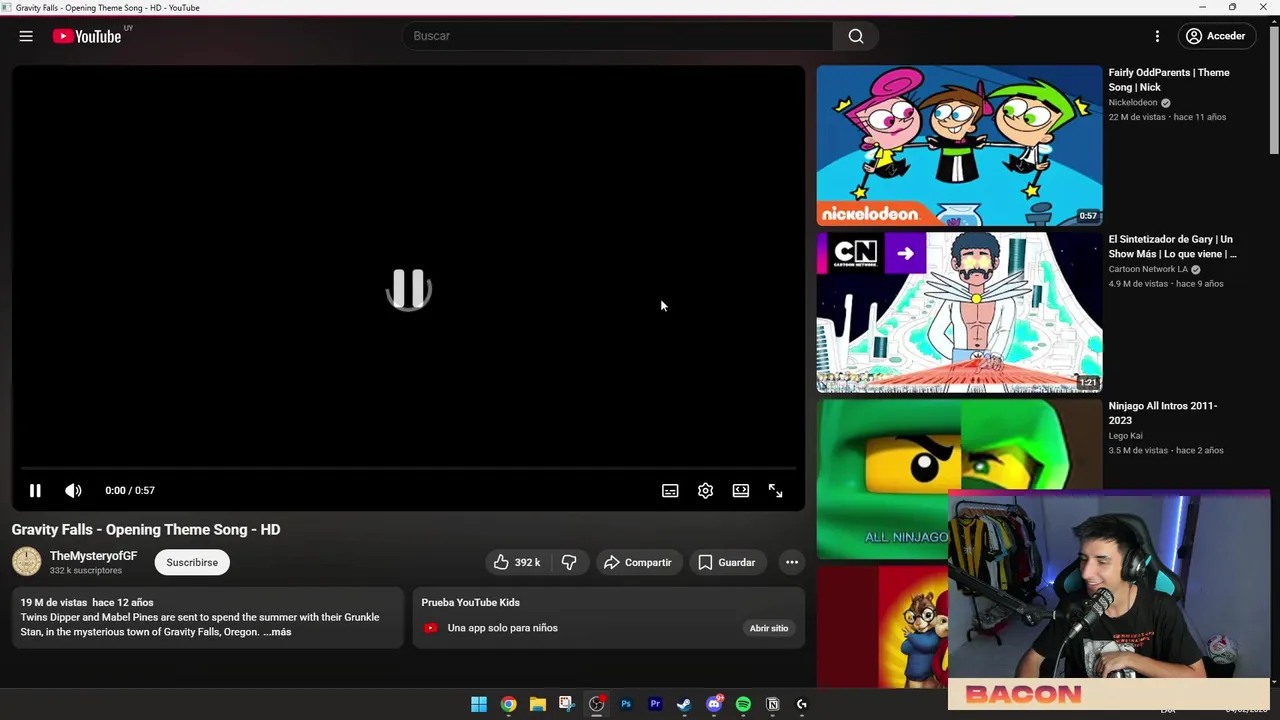Switch to OBS Studio in taskbar

click(x=596, y=704)
